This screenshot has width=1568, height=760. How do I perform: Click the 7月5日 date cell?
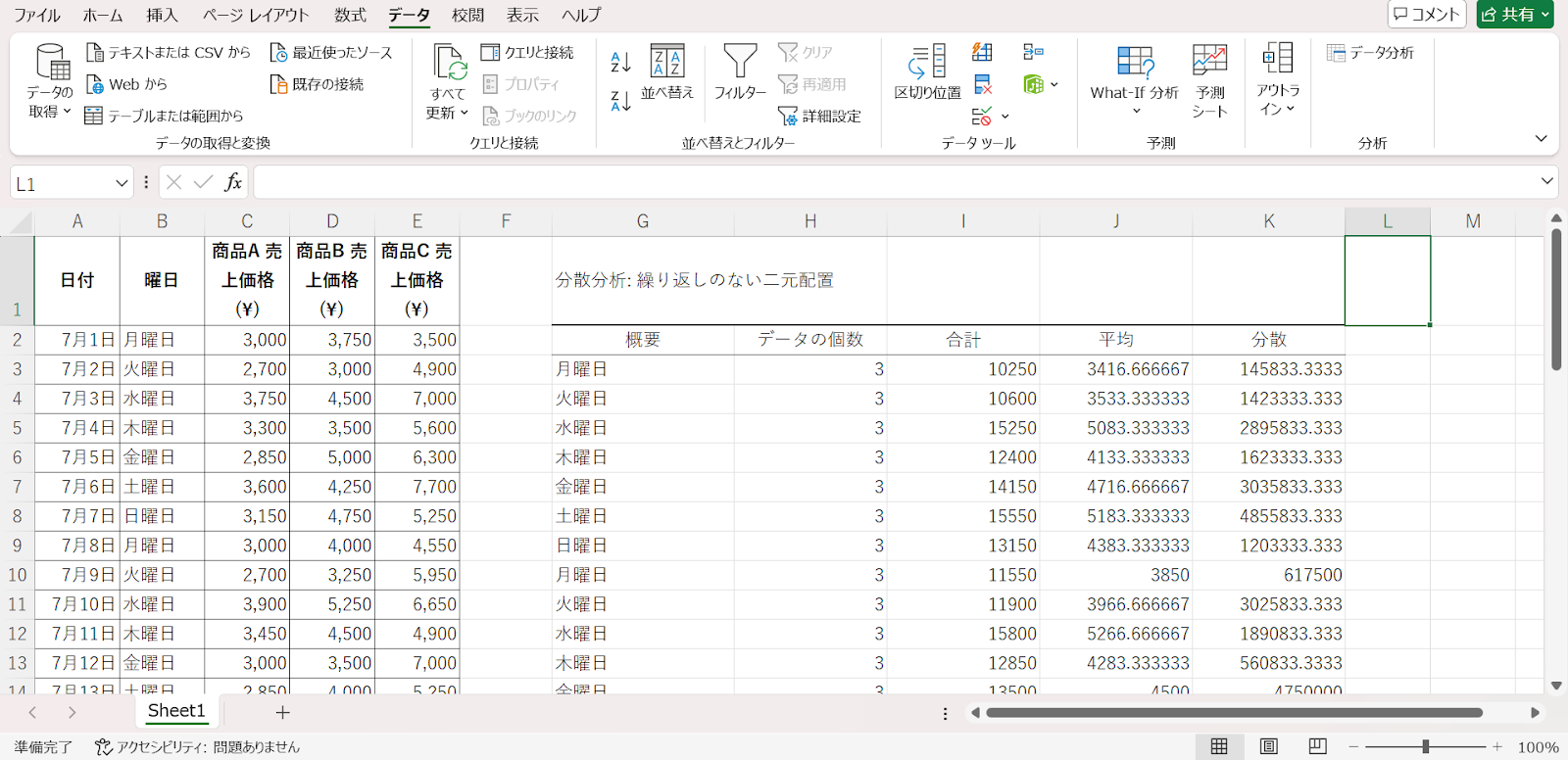[x=77, y=457]
